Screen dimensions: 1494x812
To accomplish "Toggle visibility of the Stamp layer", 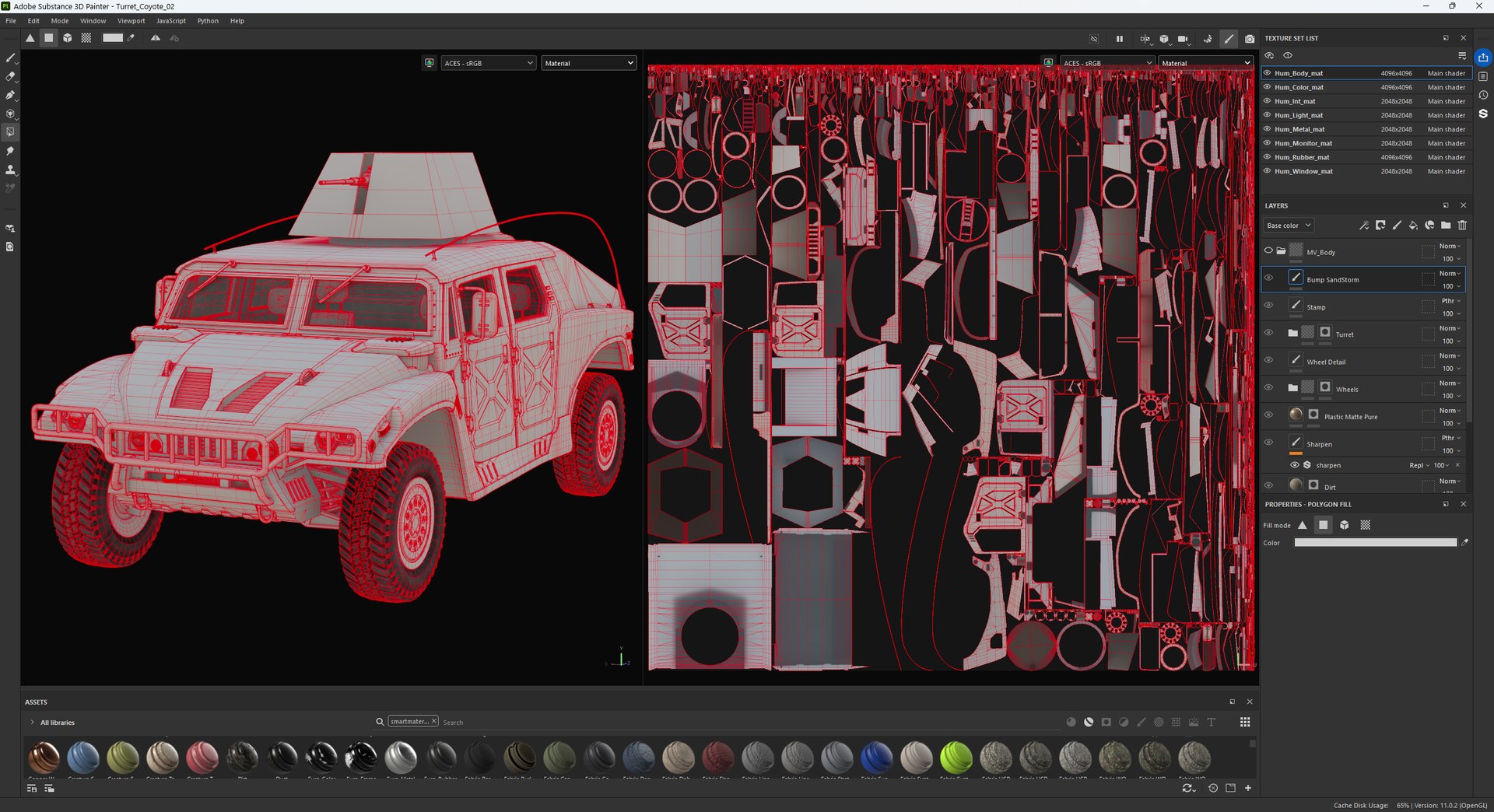I will tap(1268, 306).
